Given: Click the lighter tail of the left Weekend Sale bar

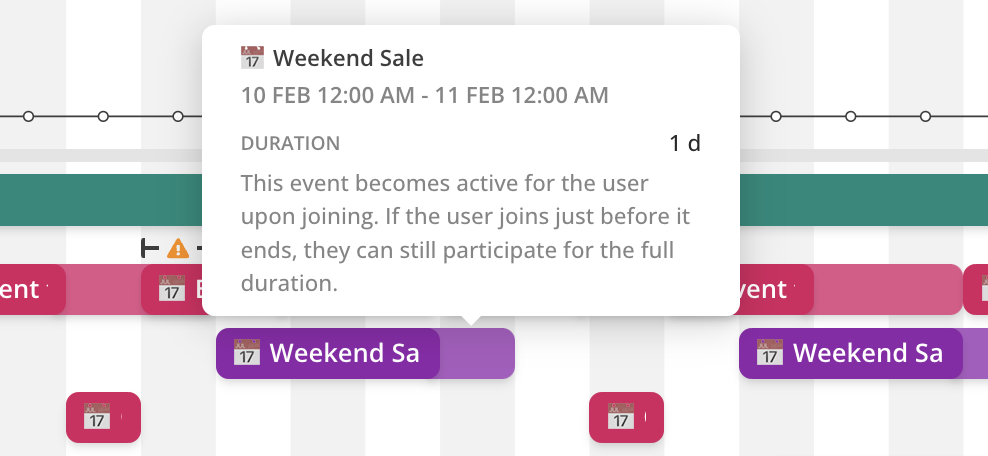Looking at the screenshot, I should pyautogui.click(x=477, y=354).
